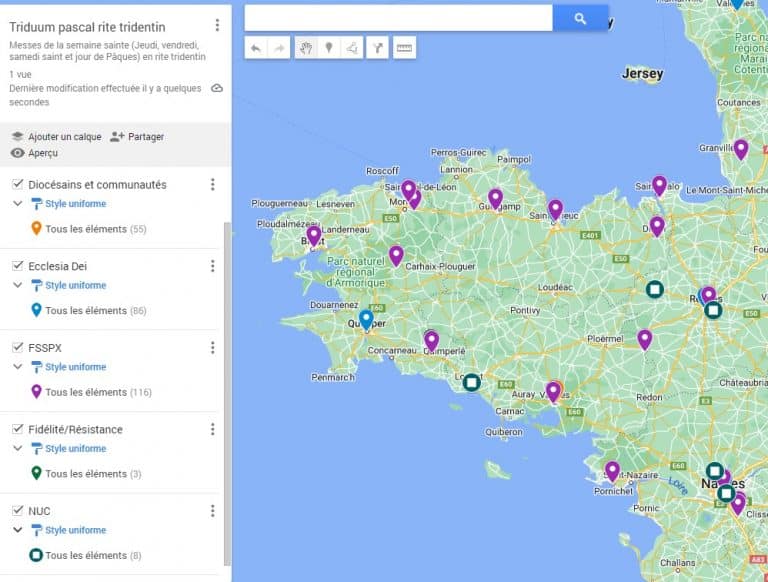Image resolution: width=768 pixels, height=582 pixels.
Task: Open Diocésains et communautés layer options menu
Action: point(213,184)
